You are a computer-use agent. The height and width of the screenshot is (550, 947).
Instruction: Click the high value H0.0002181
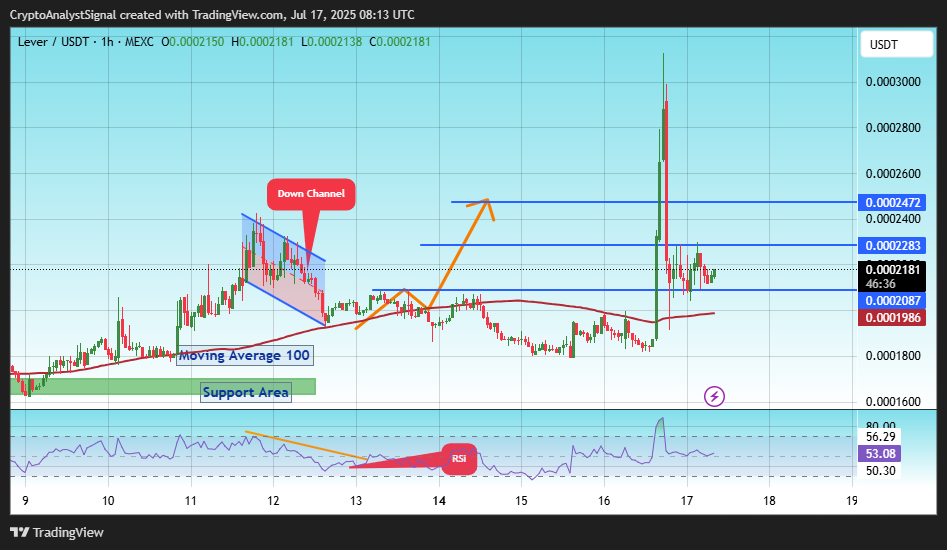[x=262, y=42]
